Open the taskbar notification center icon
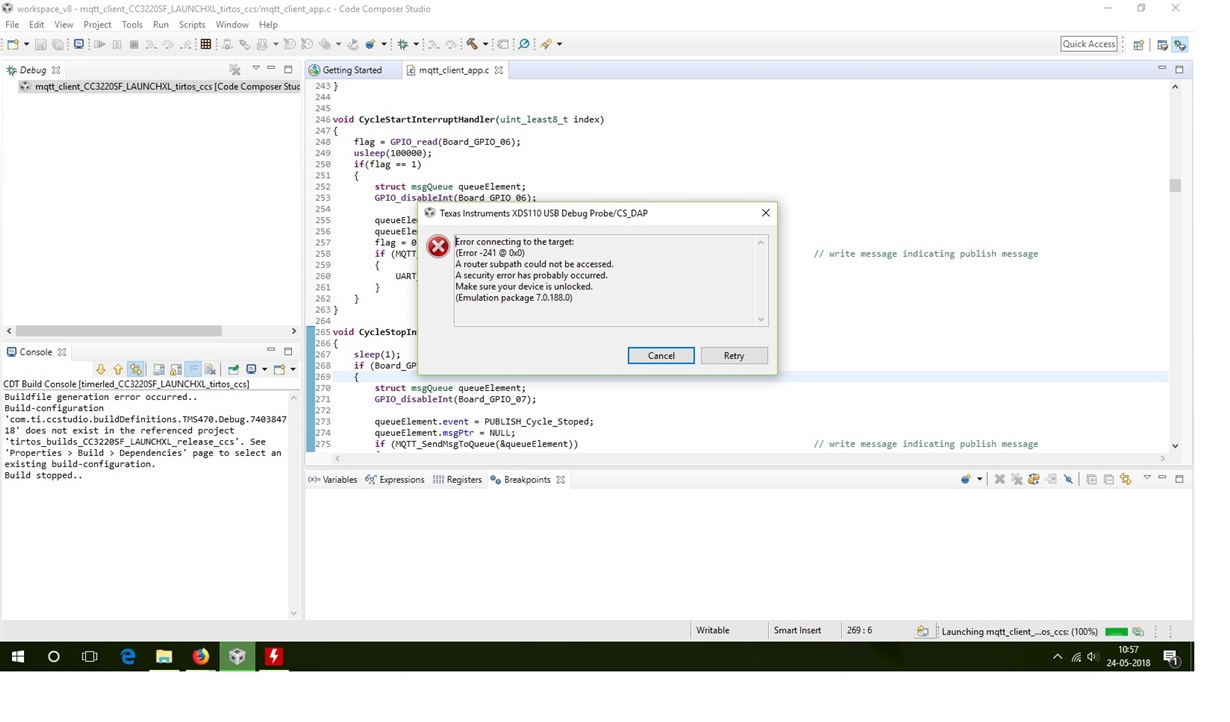 1170,657
